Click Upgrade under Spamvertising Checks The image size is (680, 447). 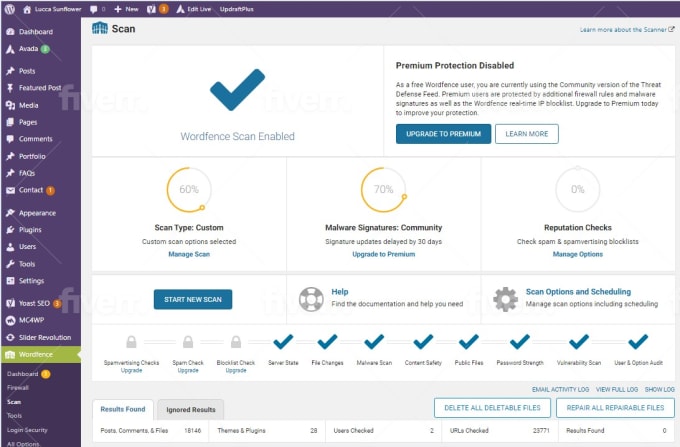click(x=131, y=371)
